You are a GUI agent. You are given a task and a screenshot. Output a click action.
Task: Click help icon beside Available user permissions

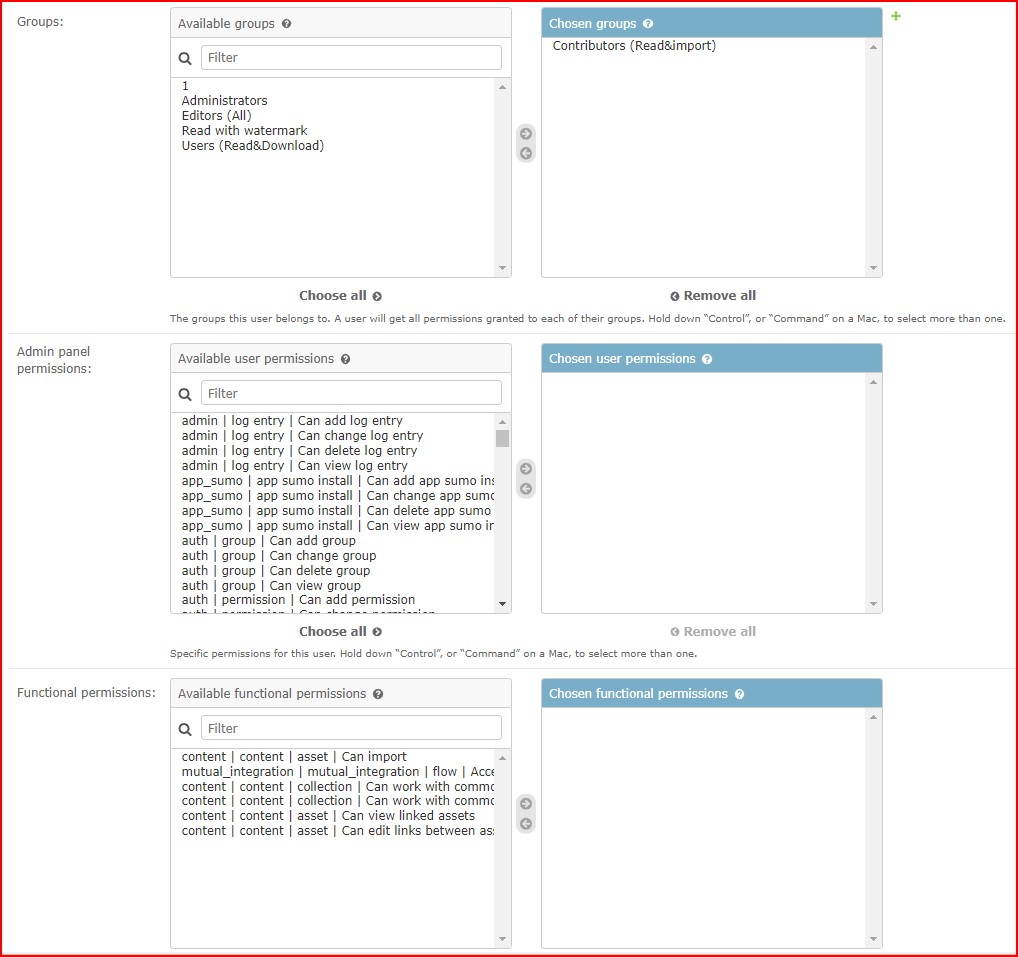coord(345,359)
